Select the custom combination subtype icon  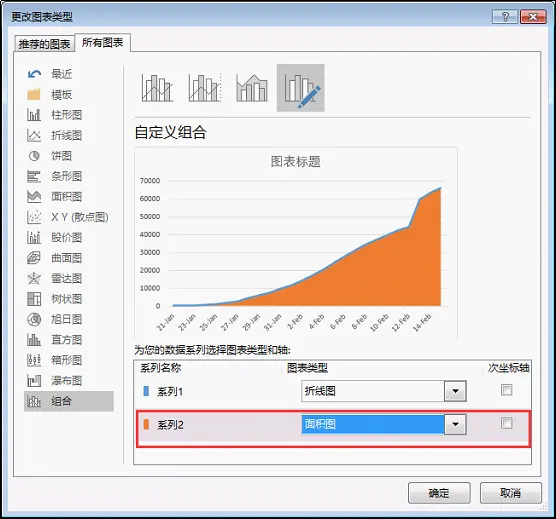tap(301, 88)
